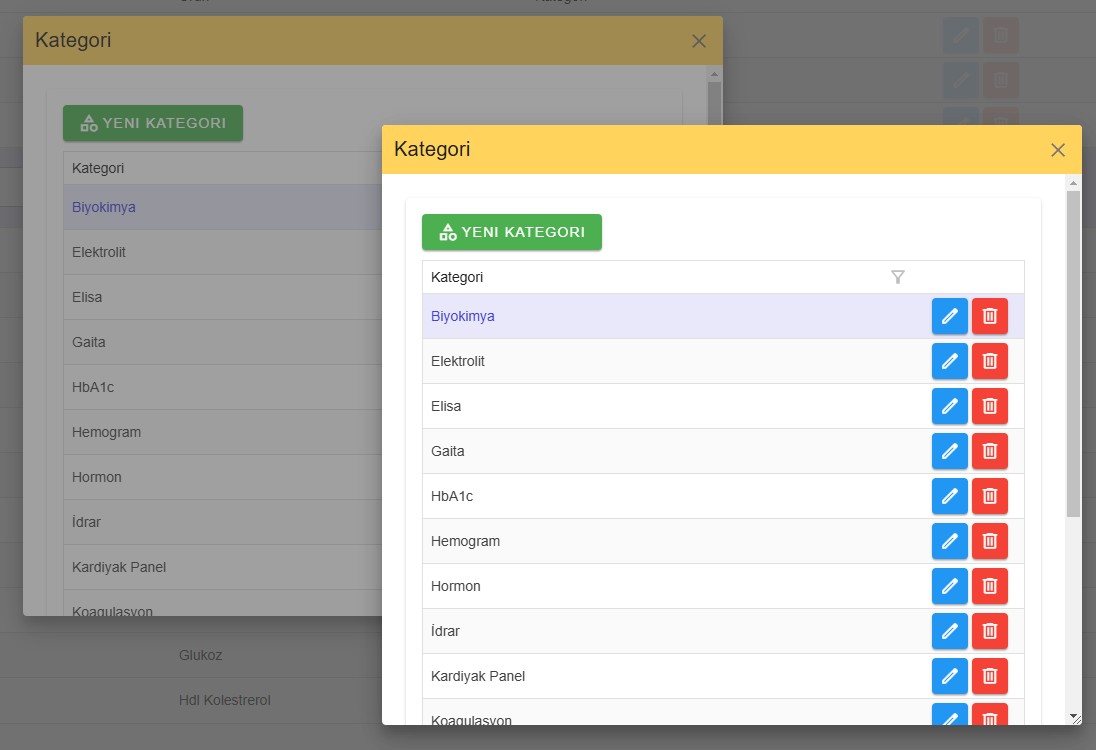Edit the Elektrolit category
Screen dimensions: 1096x750
[949, 361]
